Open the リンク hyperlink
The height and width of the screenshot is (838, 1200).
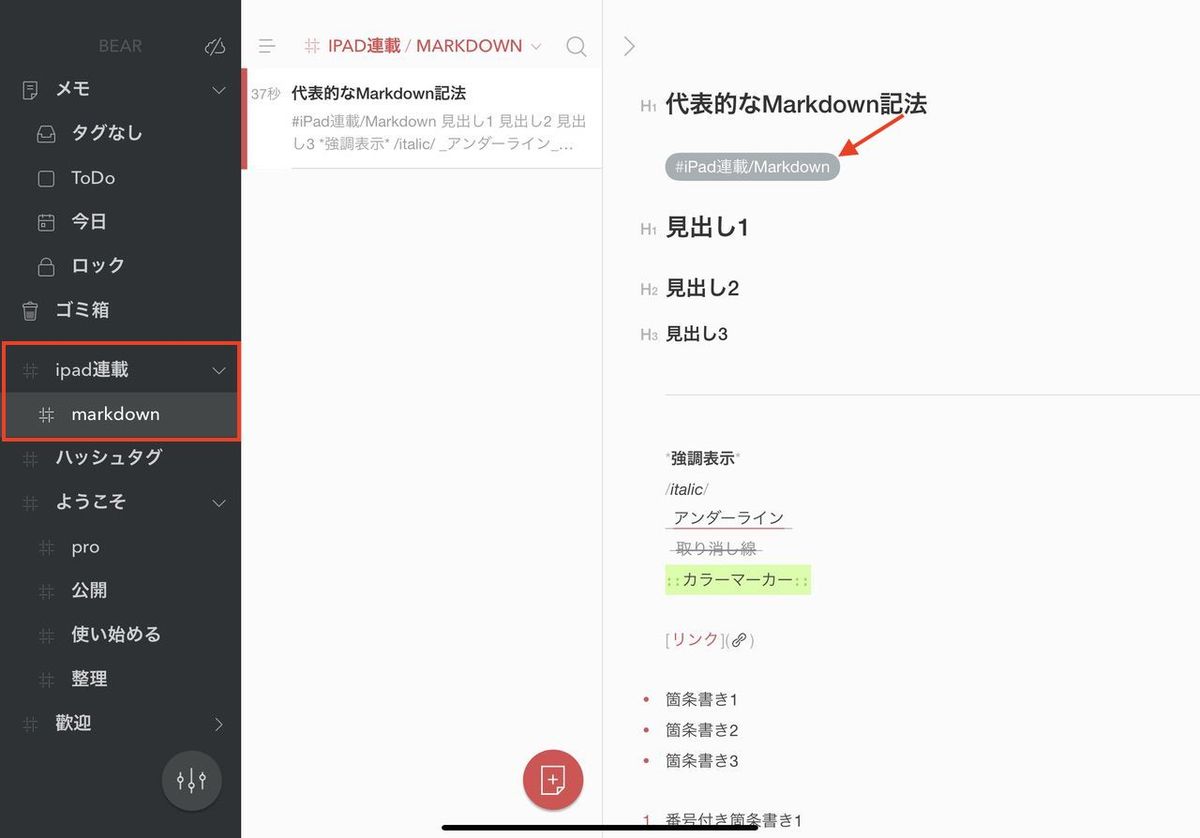pos(695,640)
